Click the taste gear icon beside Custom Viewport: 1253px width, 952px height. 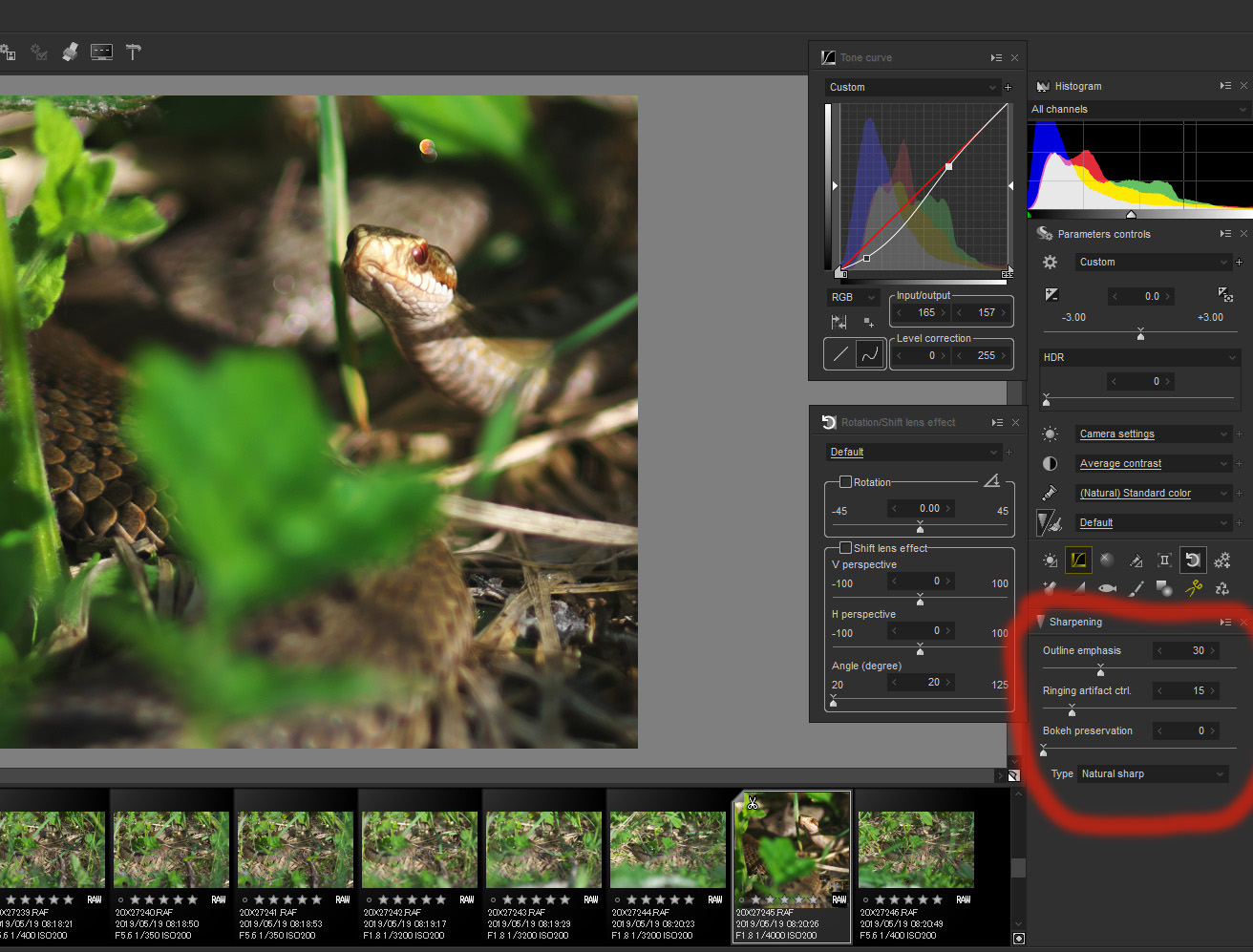pos(1051,262)
